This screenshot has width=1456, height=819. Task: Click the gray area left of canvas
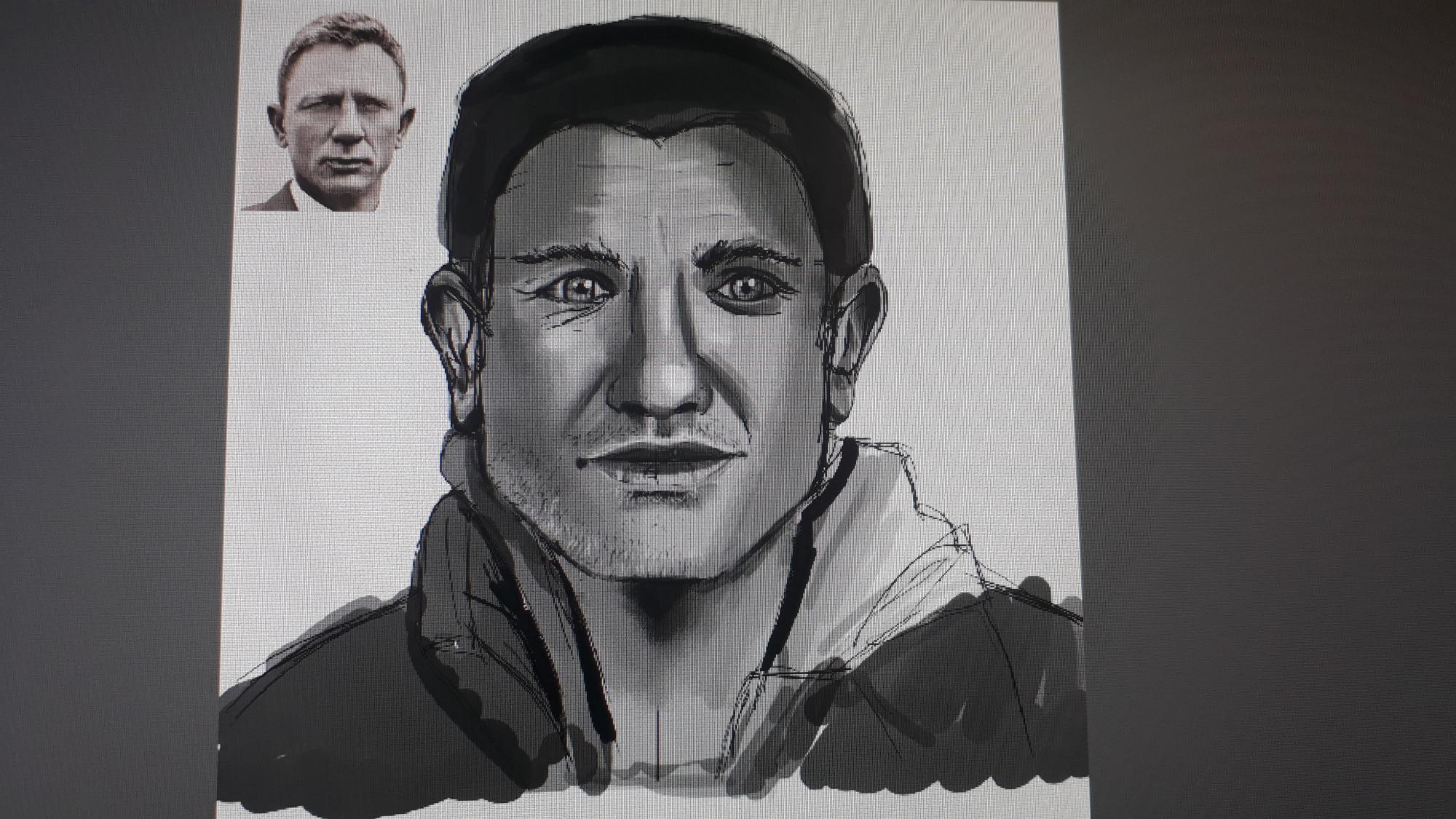click(x=109, y=408)
